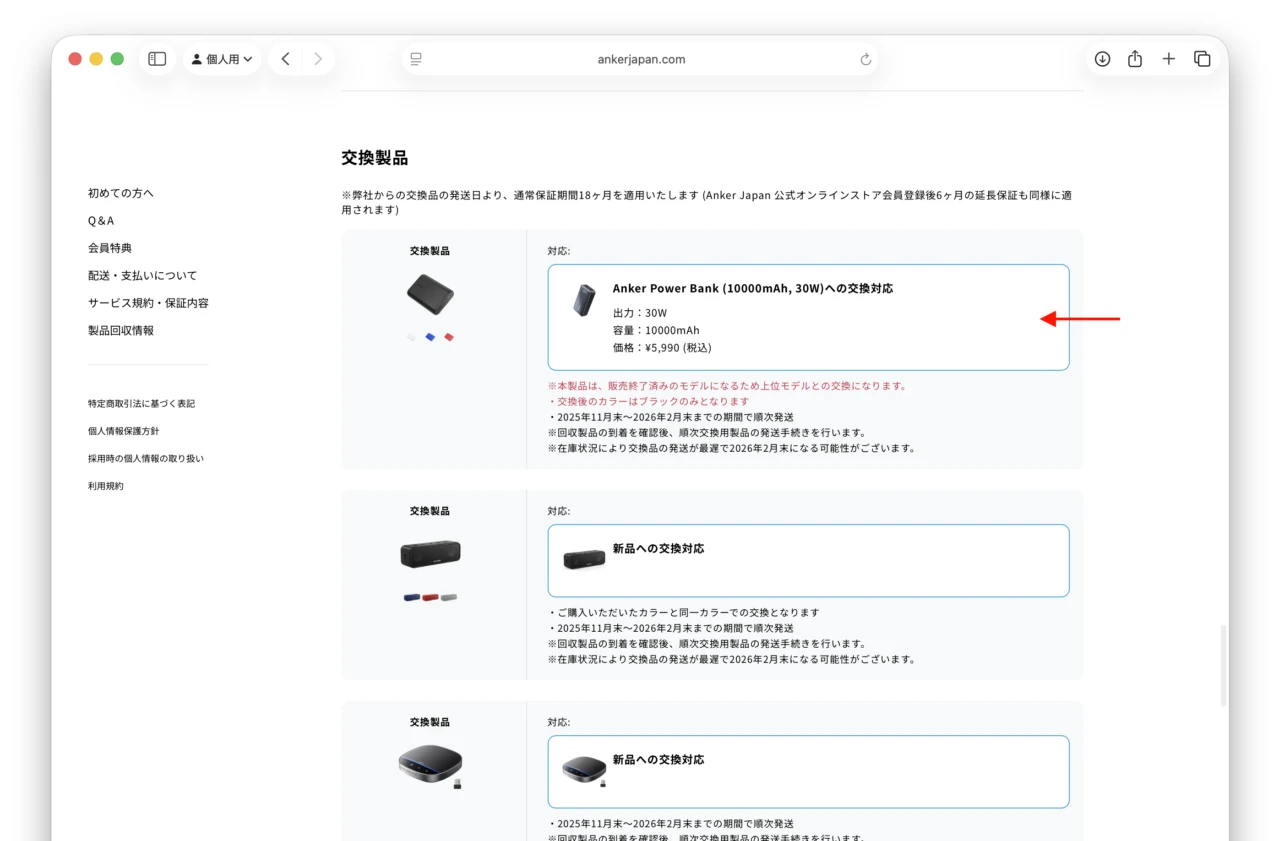Image resolution: width=1280 pixels, height=841 pixels.
Task: Select the speaker 新品への交換対応 option
Action: click(x=808, y=560)
